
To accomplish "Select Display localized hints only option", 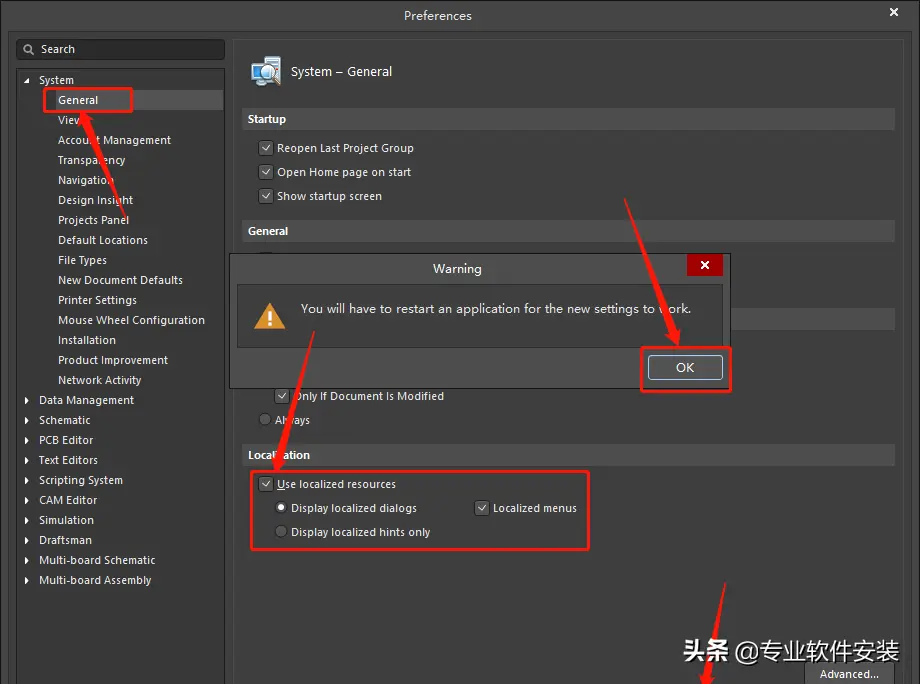I will pos(281,531).
